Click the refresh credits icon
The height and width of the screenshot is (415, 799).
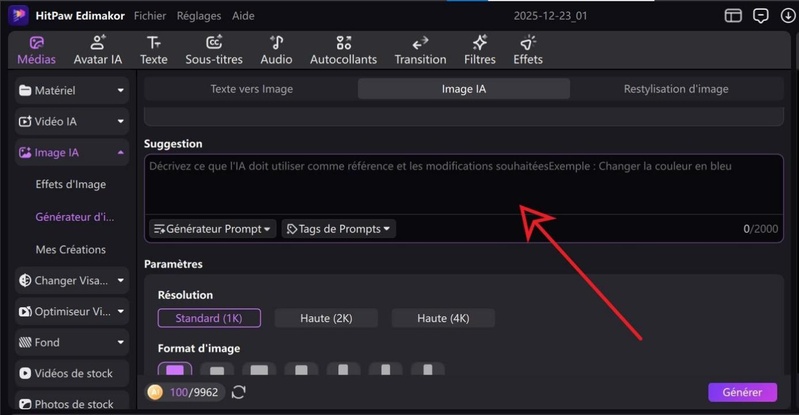238,392
